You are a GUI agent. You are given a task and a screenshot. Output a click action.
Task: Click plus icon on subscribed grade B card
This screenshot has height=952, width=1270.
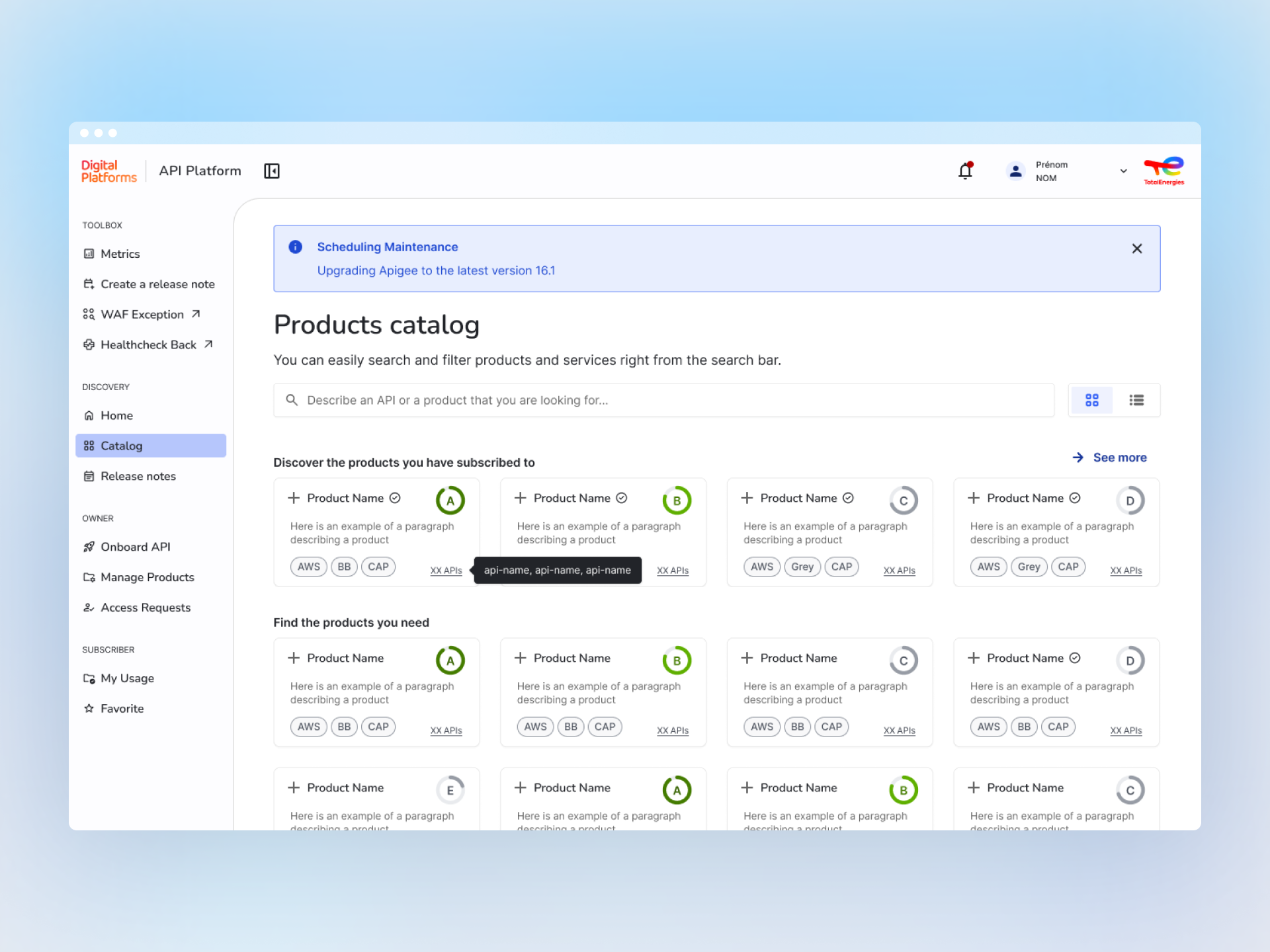(521, 498)
